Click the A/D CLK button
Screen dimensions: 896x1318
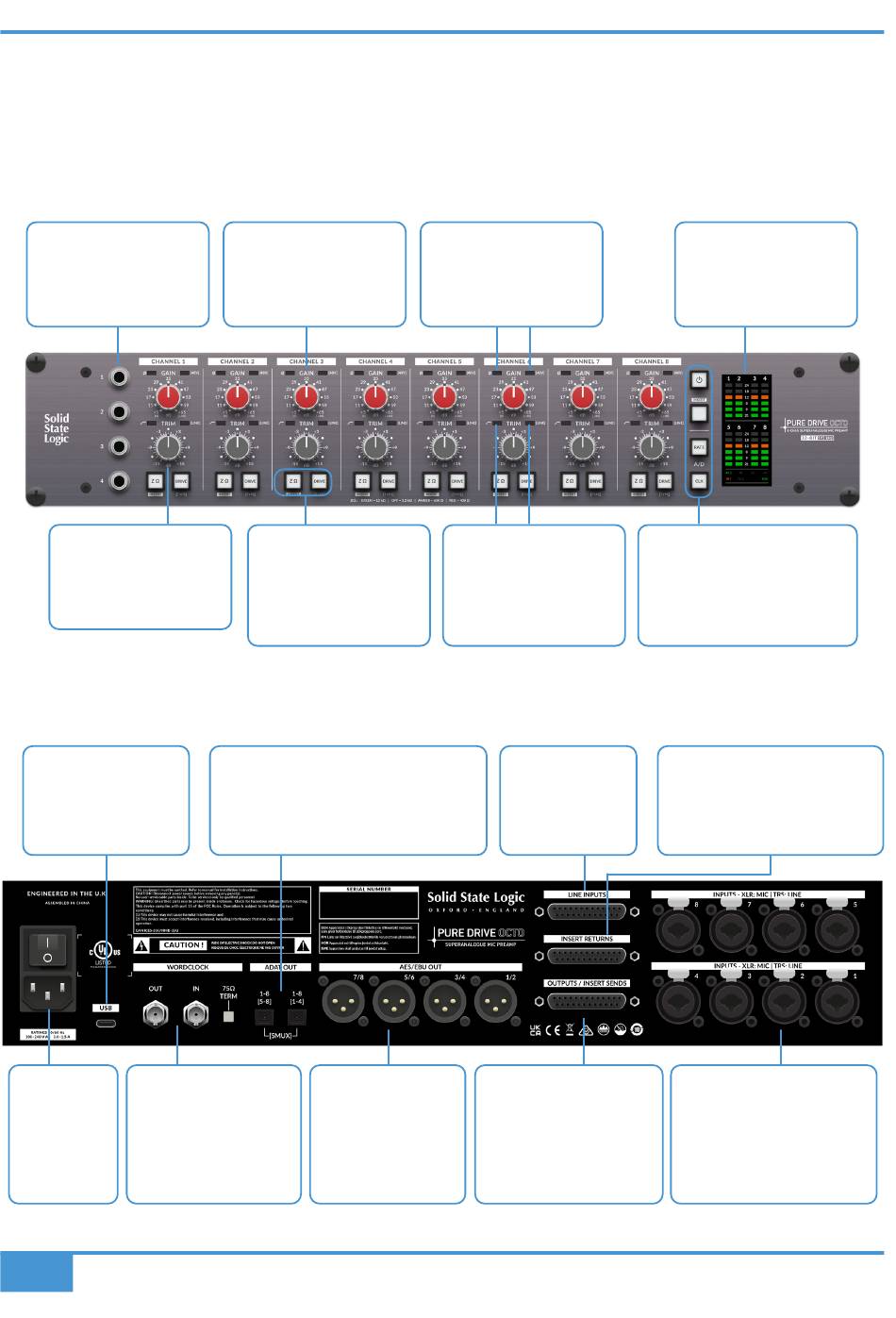699,481
